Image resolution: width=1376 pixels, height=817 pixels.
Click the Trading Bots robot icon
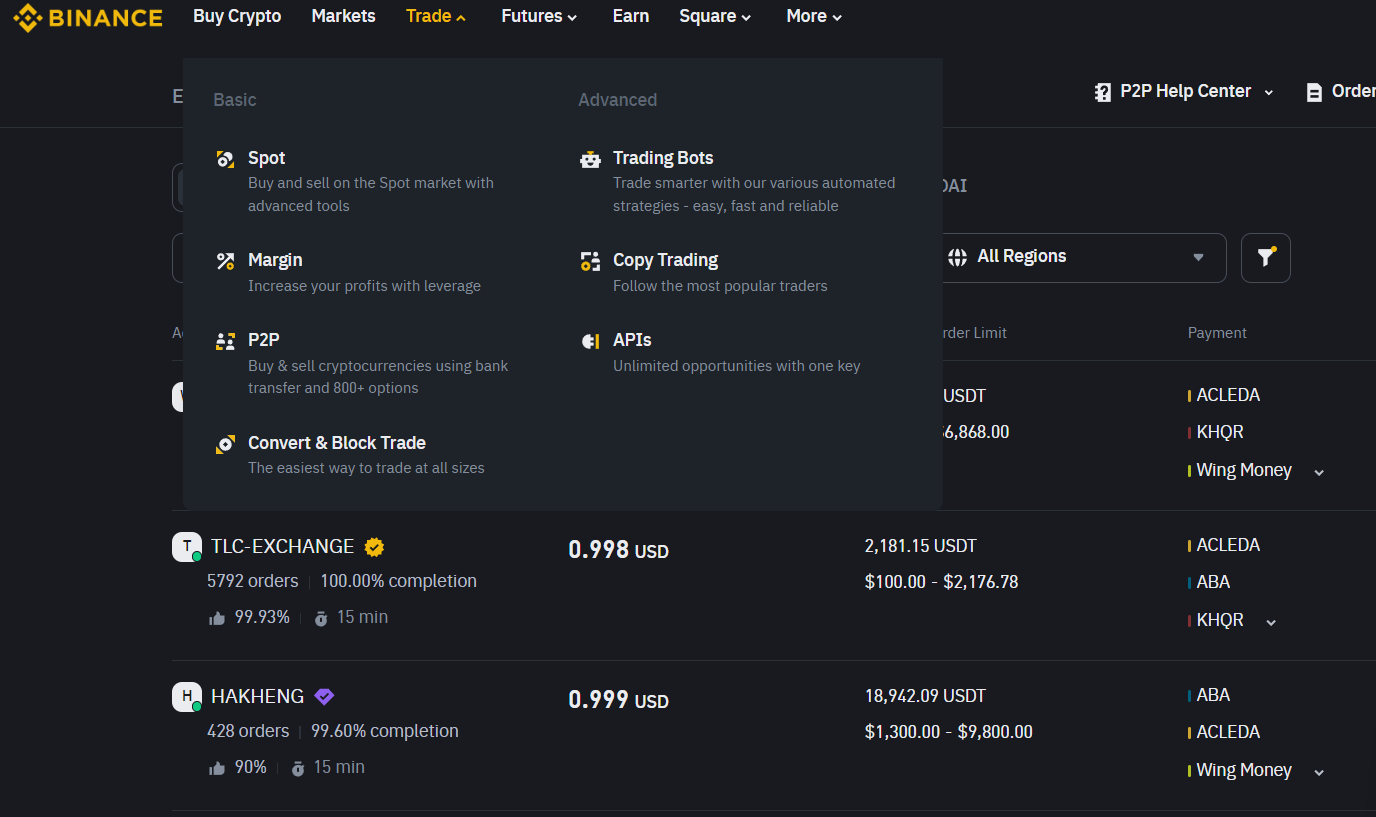click(591, 159)
